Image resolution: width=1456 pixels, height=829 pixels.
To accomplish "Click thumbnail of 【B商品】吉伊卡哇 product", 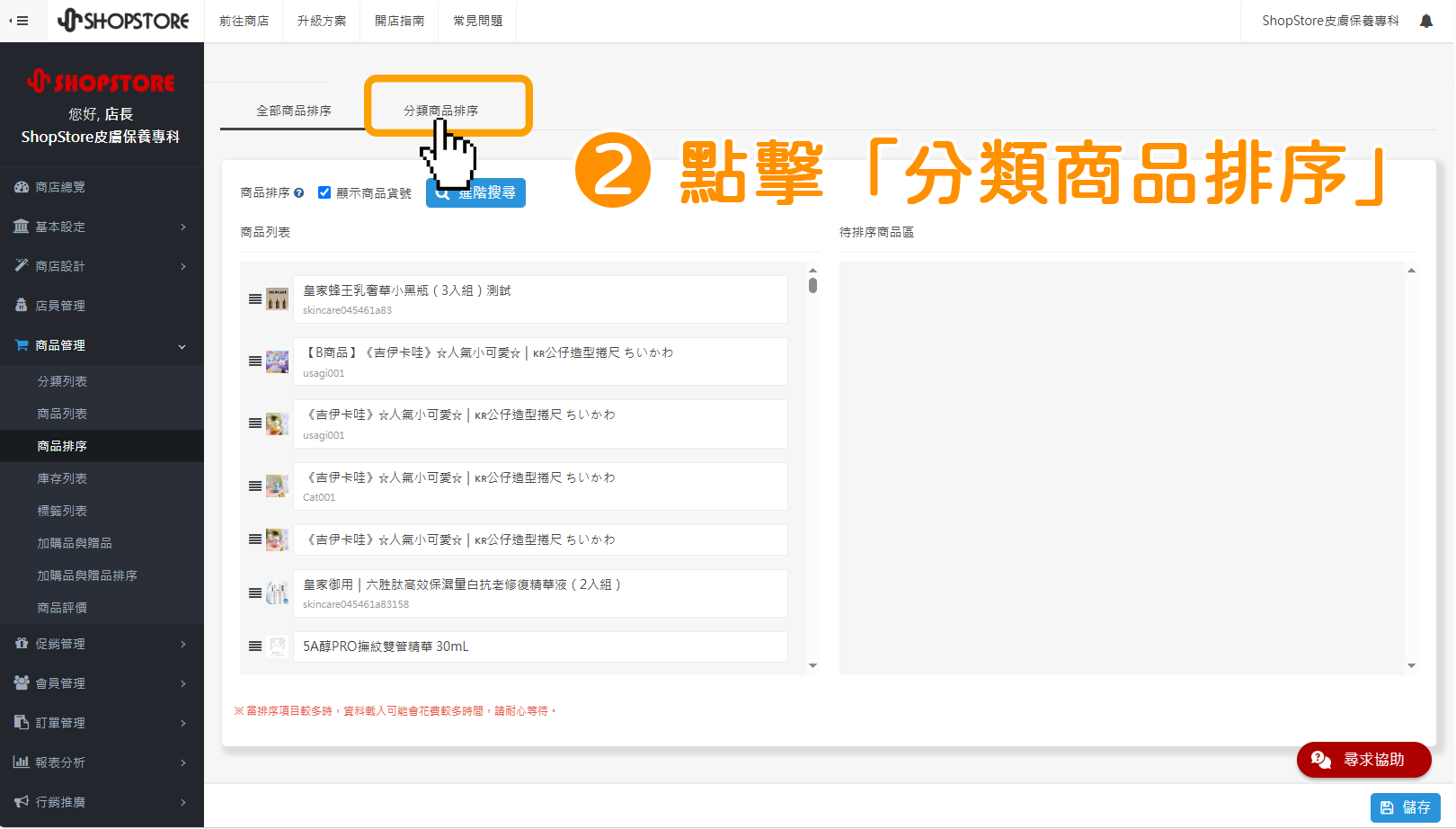I will coord(278,361).
